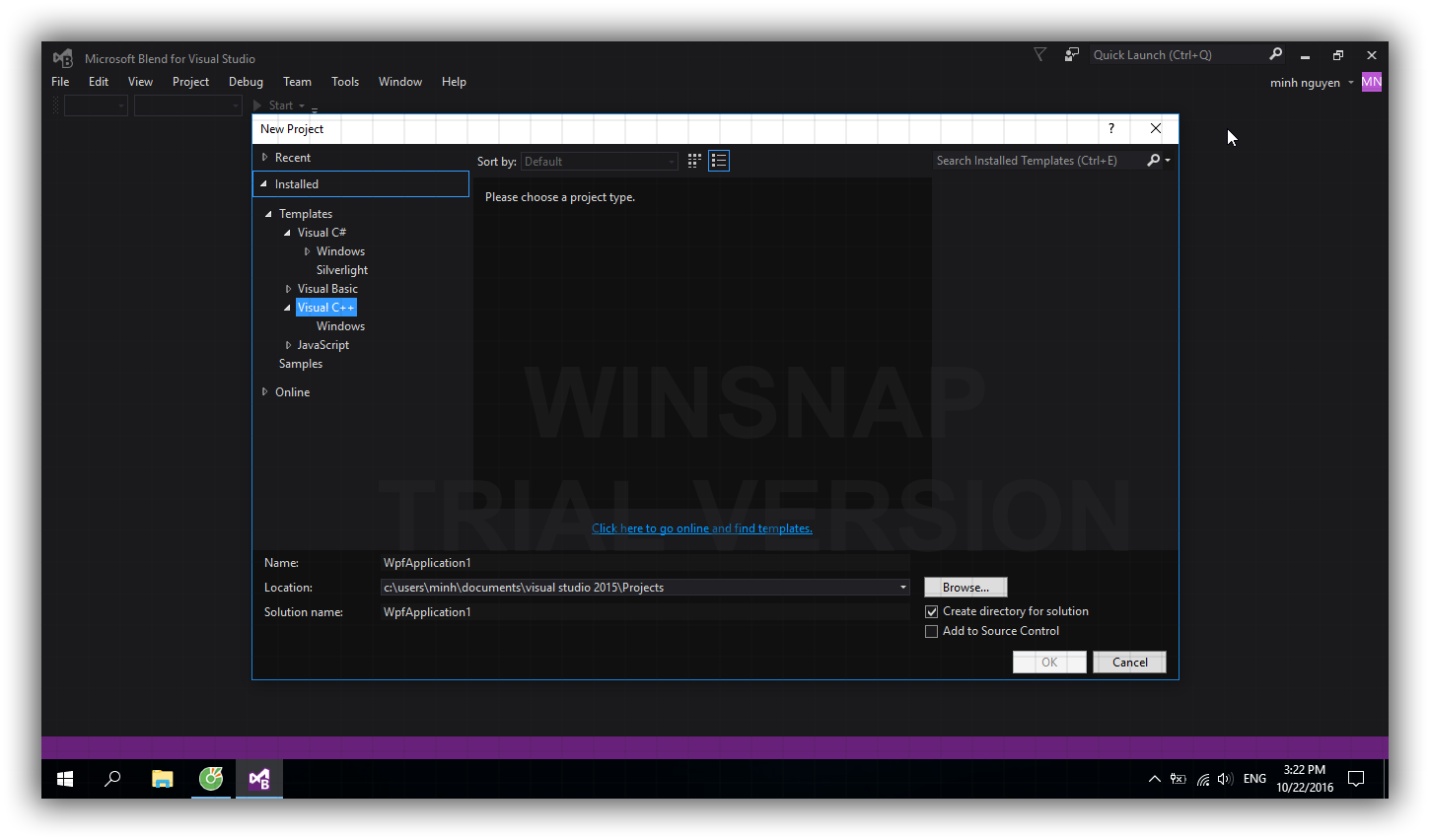This screenshot has height=840, width=1430.
Task: Open the dialog help question mark
Action: [x=1111, y=129]
